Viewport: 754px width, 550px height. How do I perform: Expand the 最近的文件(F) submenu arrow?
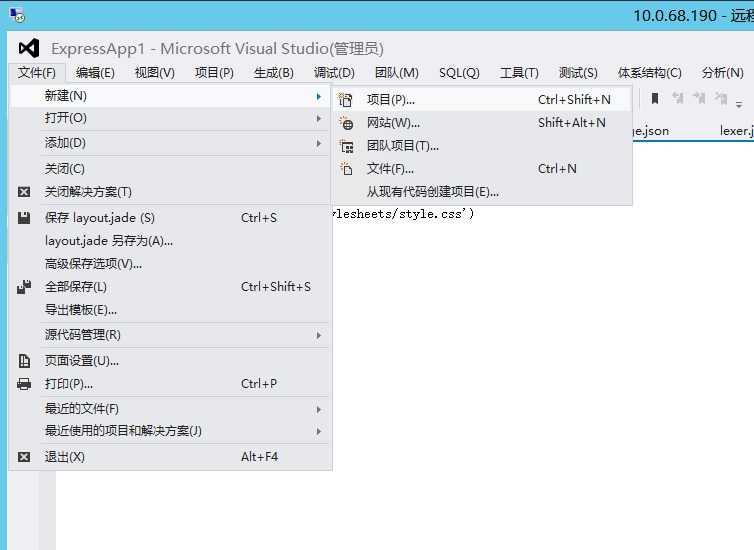click(x=318, y=409)
